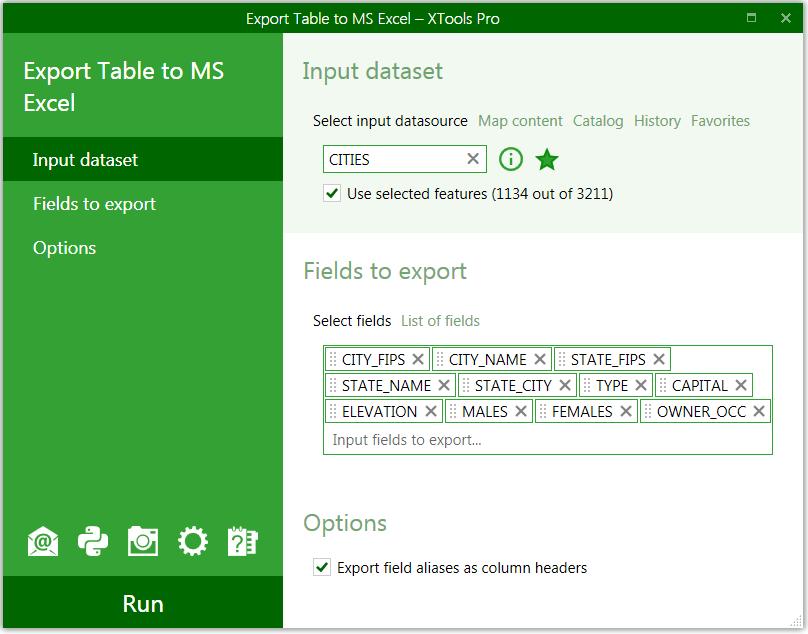This screenshot has height=634, width=808.
Task: Open Options section in sidebar
Action: (143, 247)
